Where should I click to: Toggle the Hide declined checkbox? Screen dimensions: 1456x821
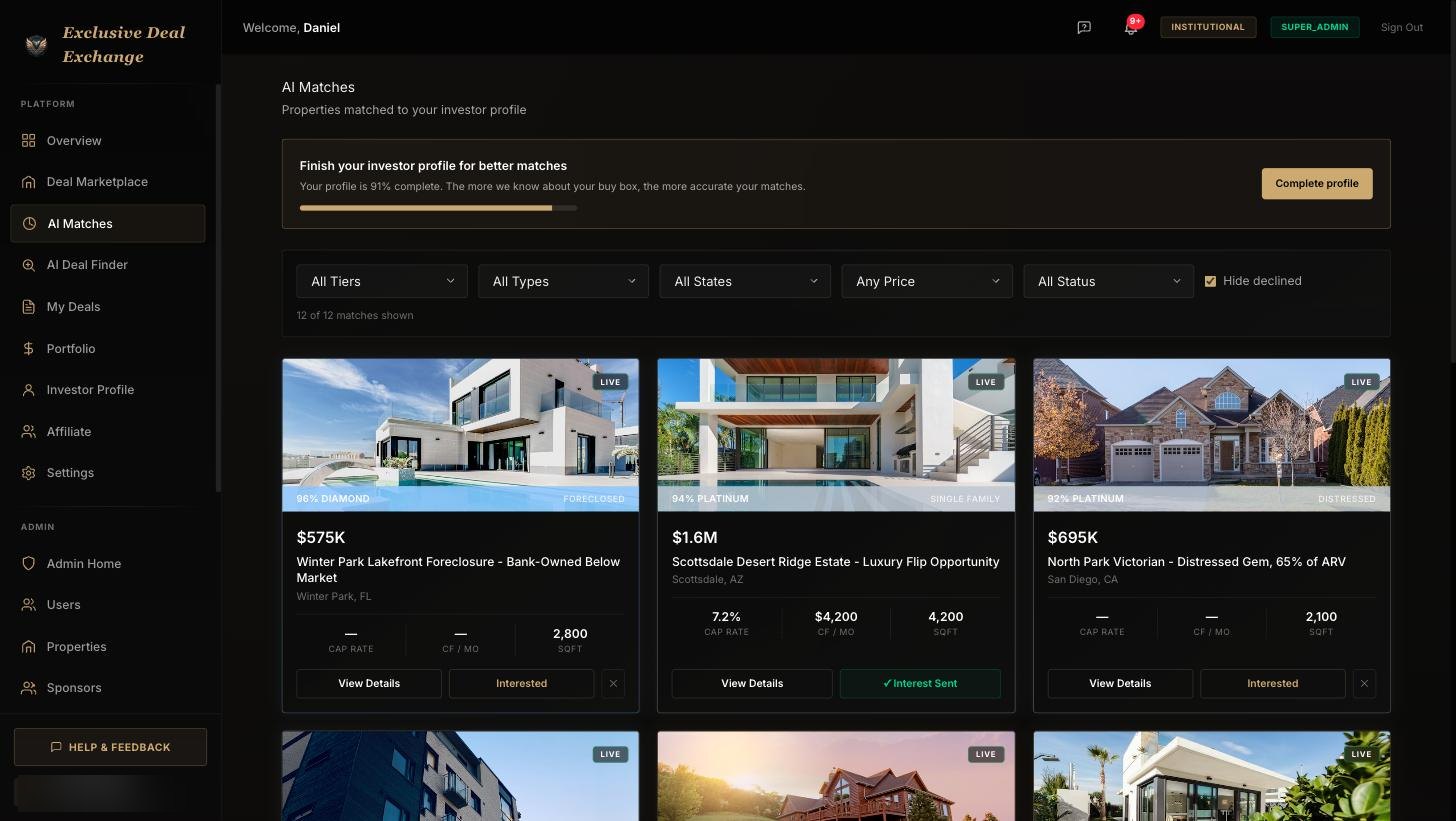pos(1210,281)
